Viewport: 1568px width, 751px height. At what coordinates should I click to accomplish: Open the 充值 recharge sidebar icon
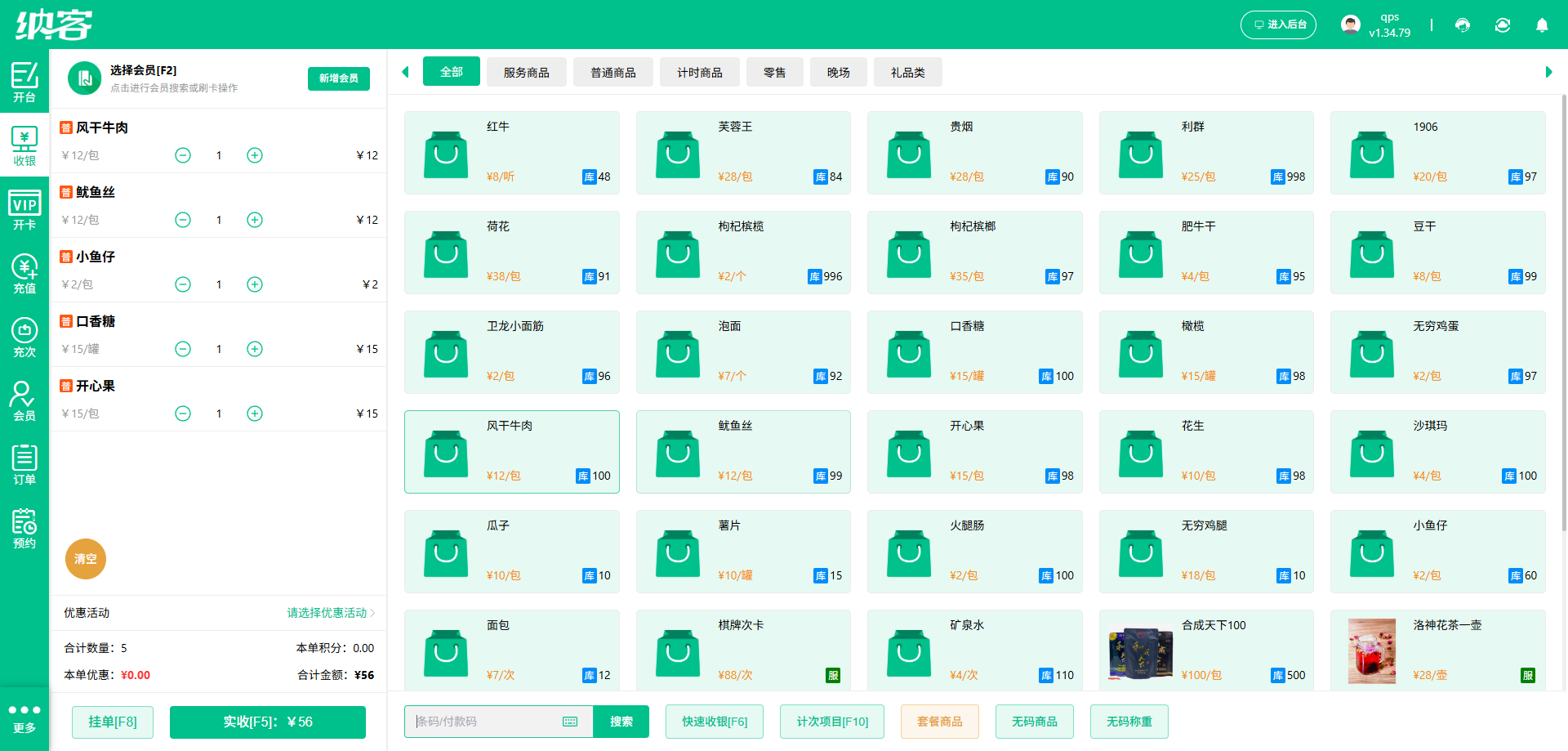point(24,273)
